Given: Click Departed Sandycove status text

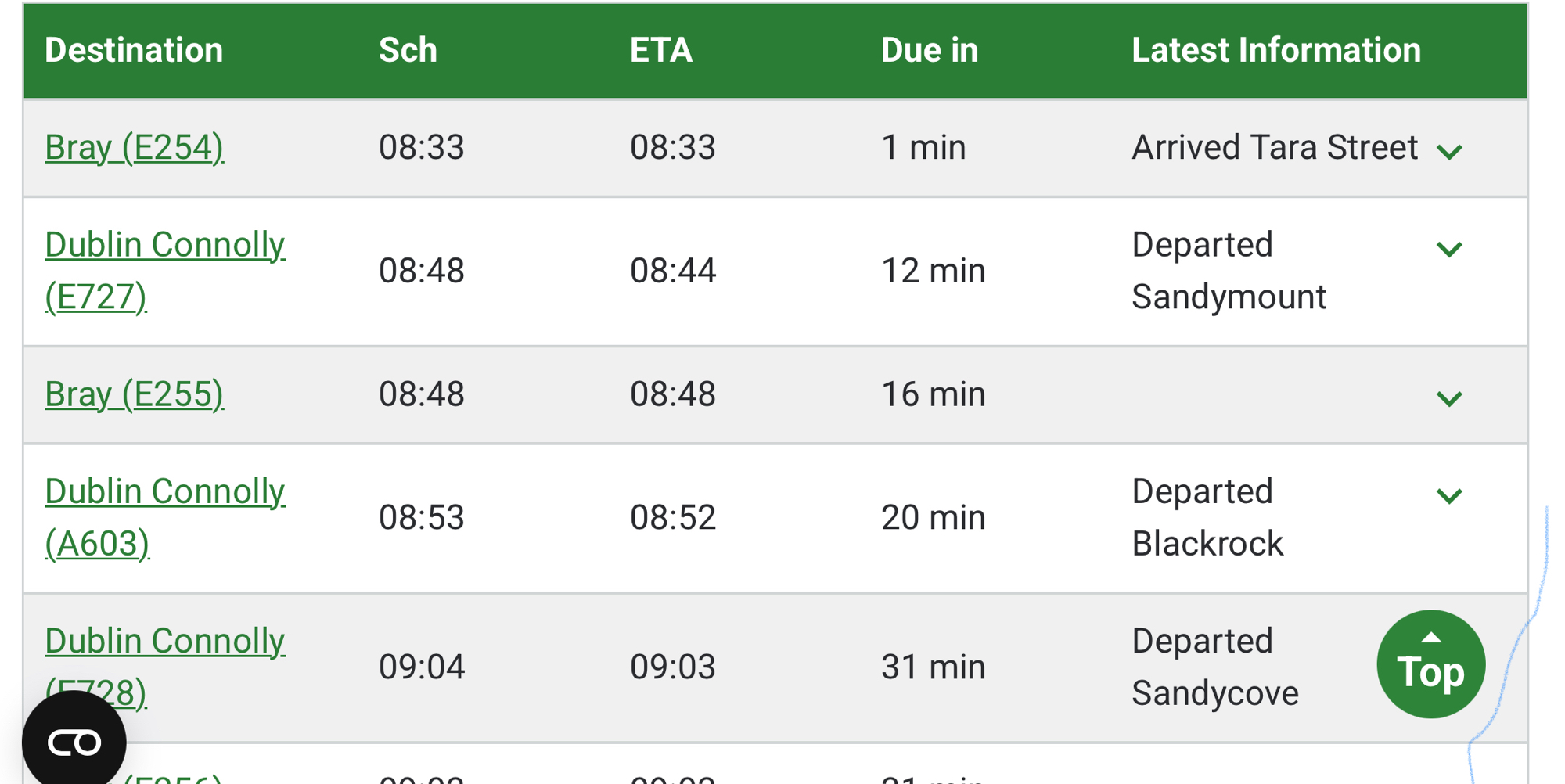Looking at the screenshot, I should tap(1214, 667).
